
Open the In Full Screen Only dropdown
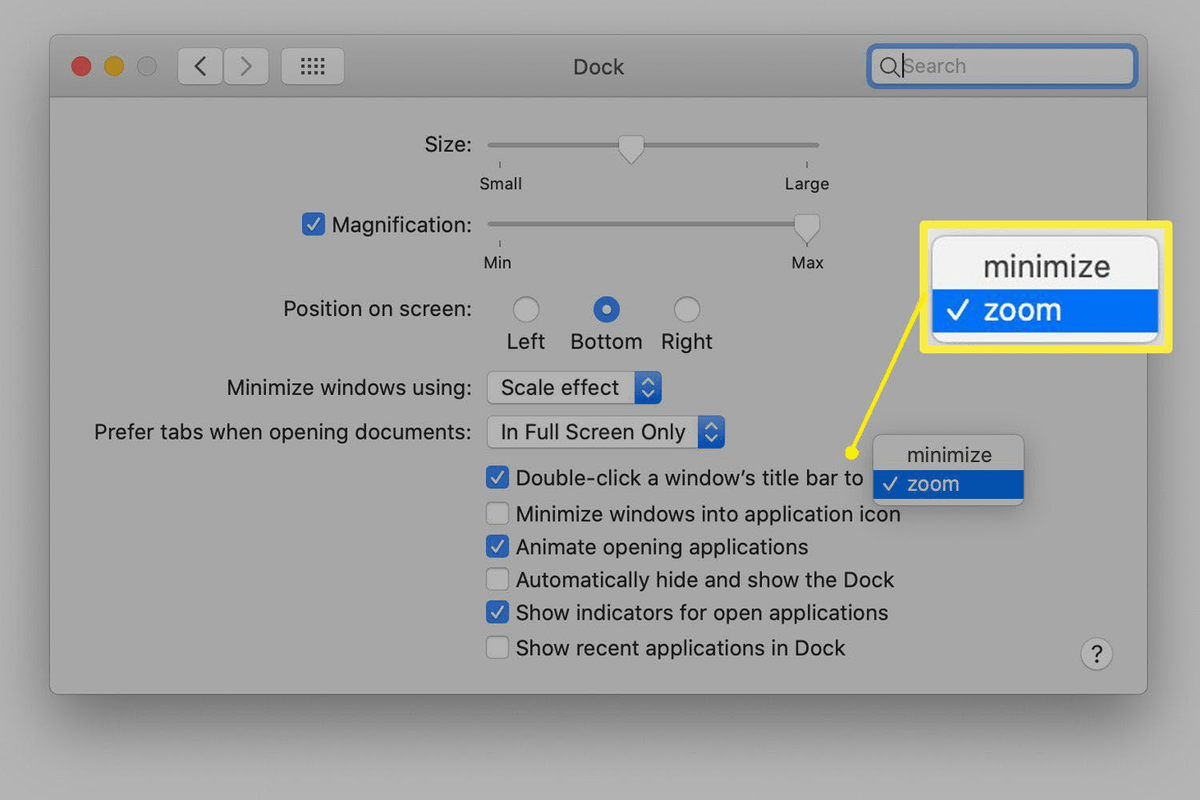point(605,432)
